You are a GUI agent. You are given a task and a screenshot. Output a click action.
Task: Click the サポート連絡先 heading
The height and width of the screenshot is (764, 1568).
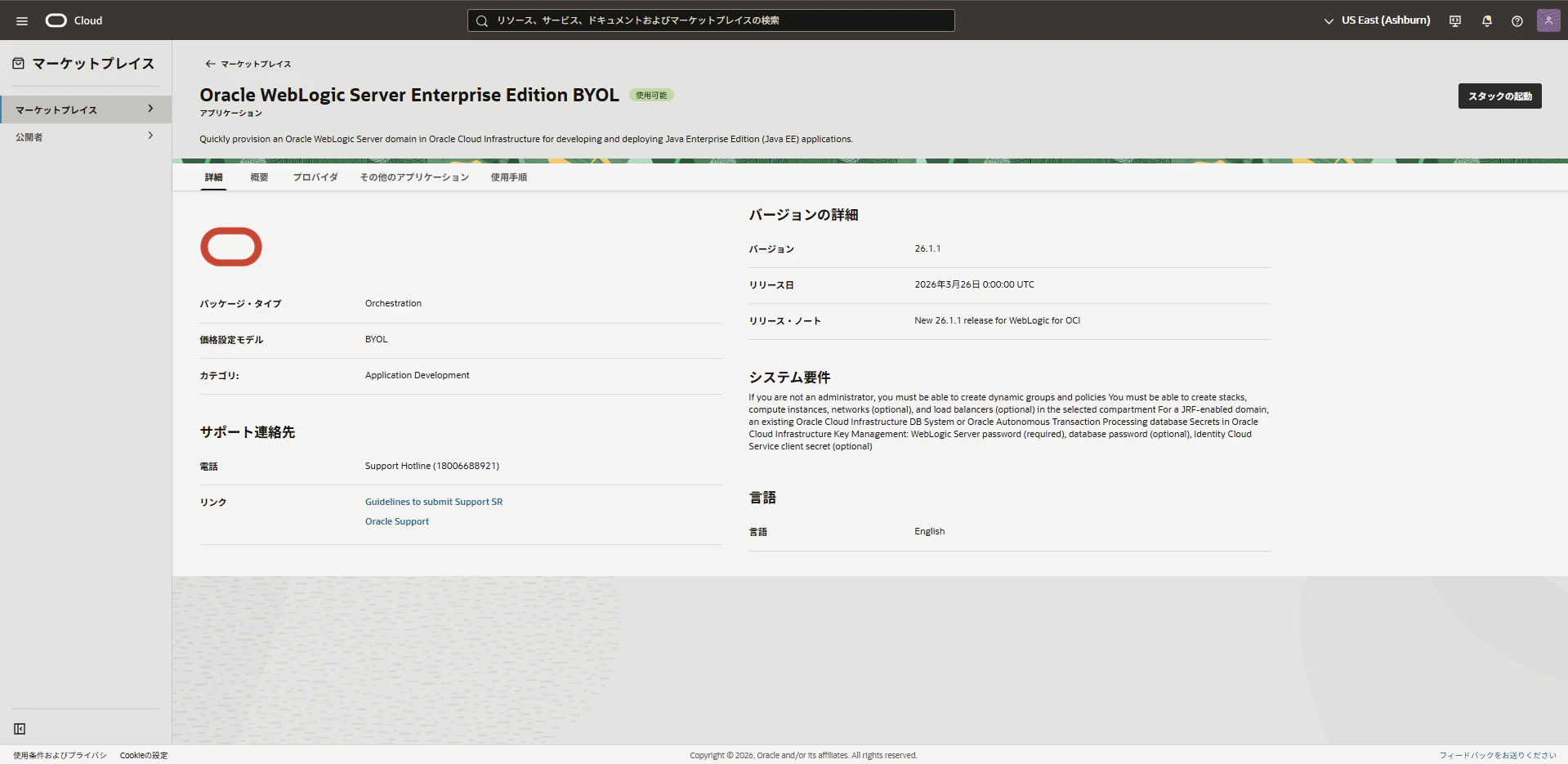pyautogui.click(x=248, y=432)
